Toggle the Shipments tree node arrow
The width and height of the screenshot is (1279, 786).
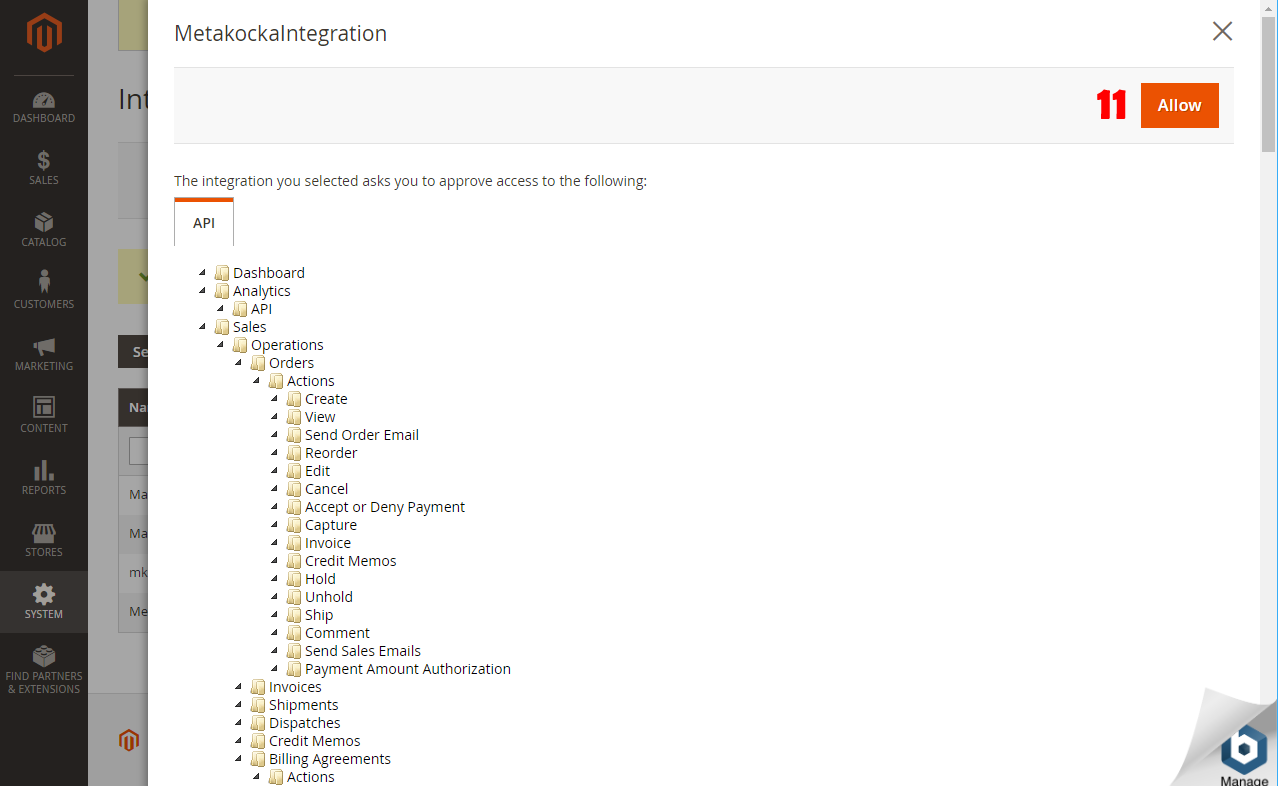click(239, 704)
